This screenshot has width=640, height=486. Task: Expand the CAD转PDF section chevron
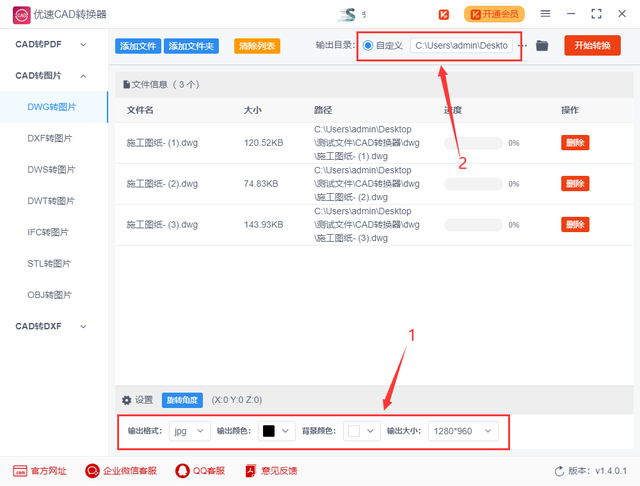tap(83, 44)
